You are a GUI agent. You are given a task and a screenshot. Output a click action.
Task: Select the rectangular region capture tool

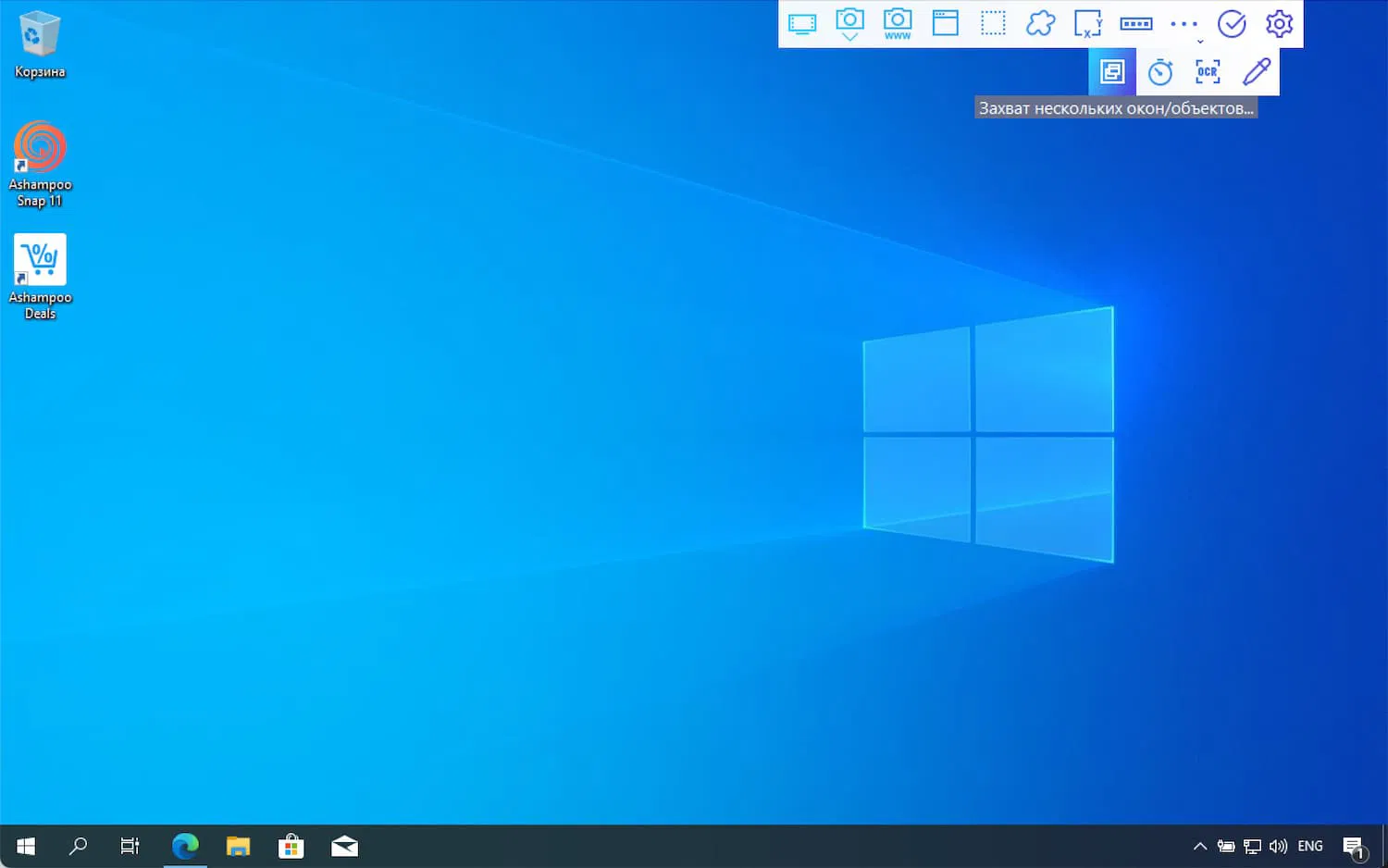point(993,24)
